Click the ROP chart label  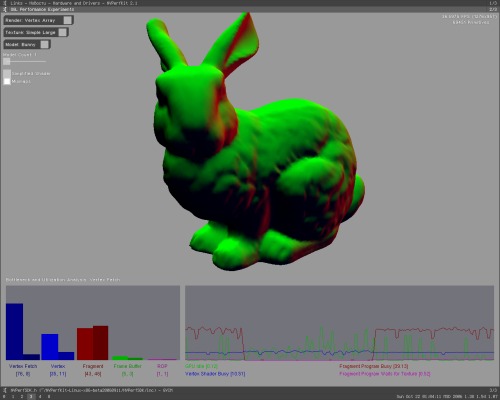click(162, 366)
